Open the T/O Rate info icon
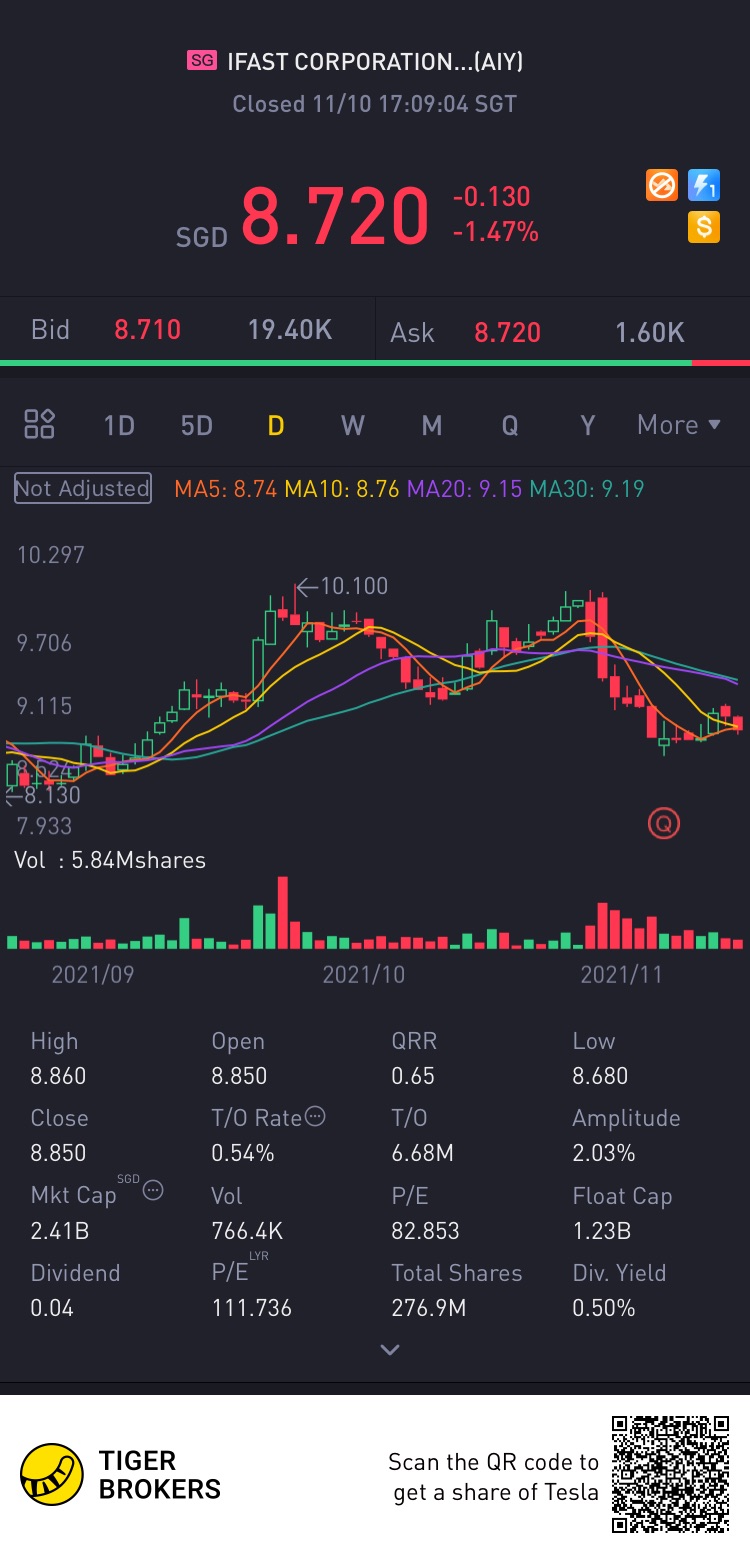 point(315,1117)
